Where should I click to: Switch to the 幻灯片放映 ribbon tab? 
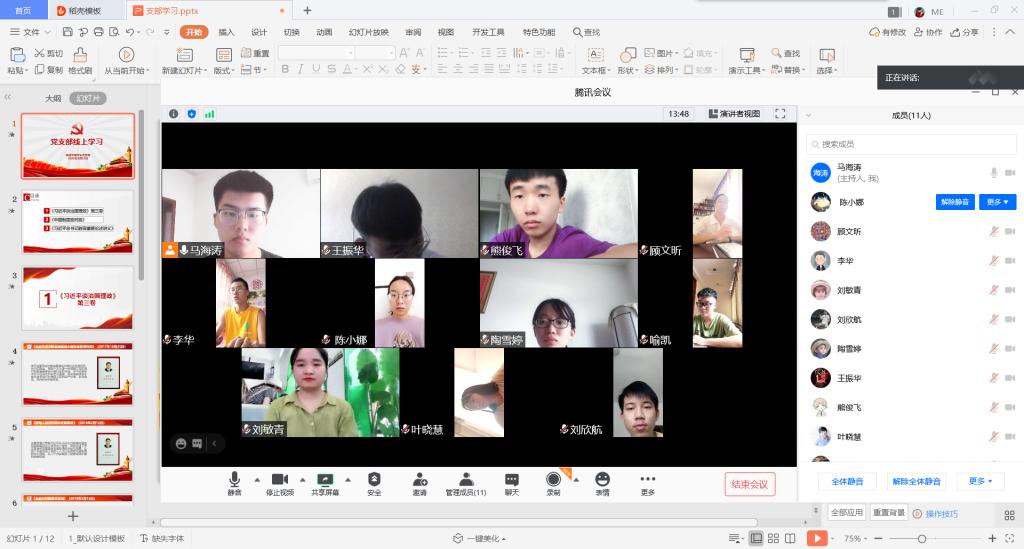tap(368, 32)
